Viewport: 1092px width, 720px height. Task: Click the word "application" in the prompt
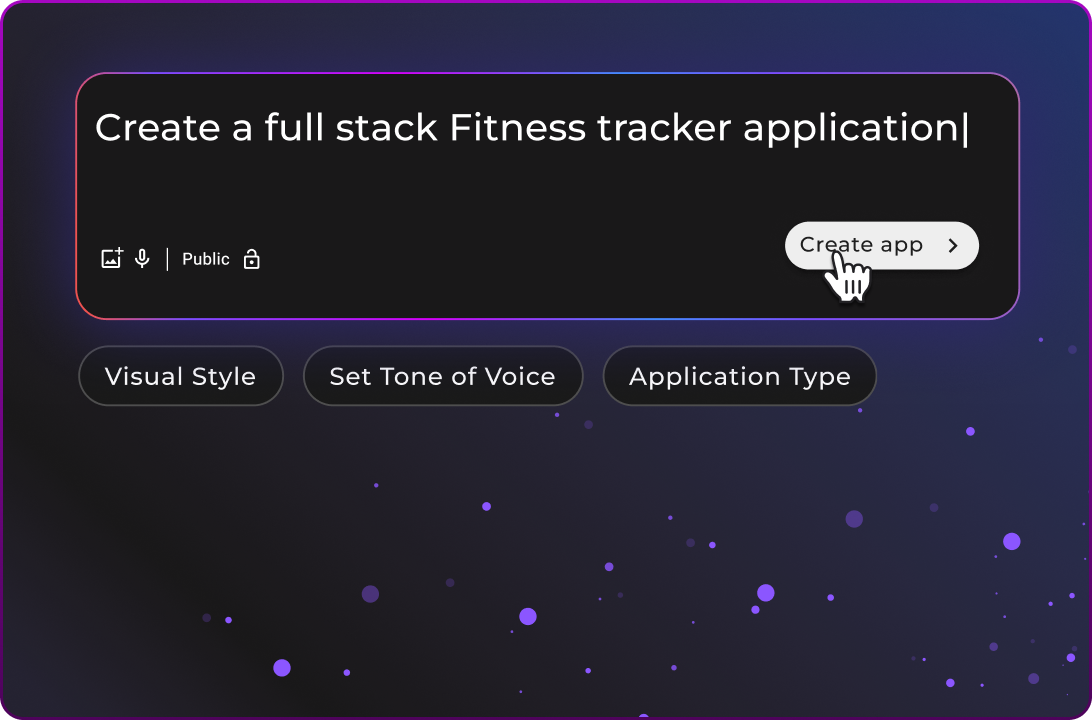[x=850, y=128]
